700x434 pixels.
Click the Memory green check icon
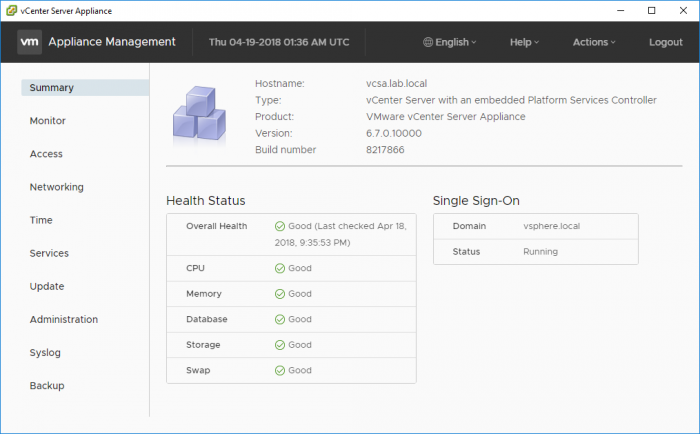point(280,294)
